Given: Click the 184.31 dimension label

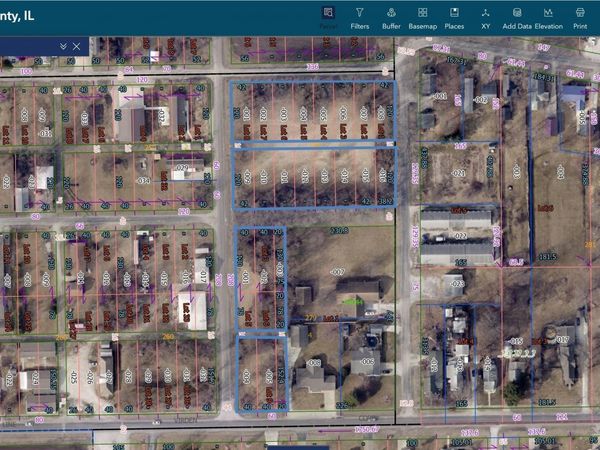Looking at the screenshot, I should tap(543, 78).
